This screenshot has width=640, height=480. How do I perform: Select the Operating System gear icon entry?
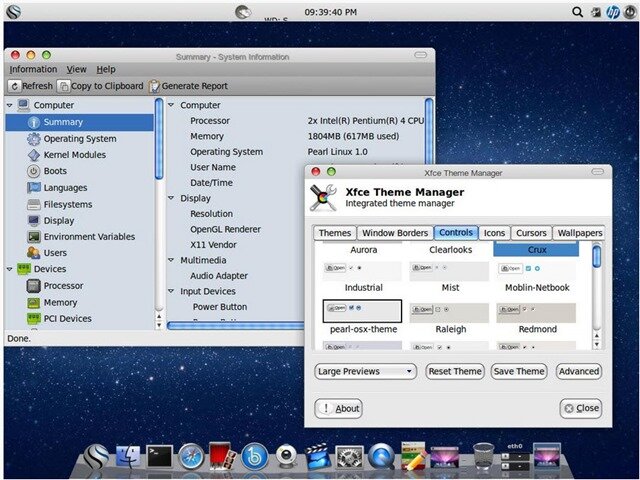coord(72,139)
